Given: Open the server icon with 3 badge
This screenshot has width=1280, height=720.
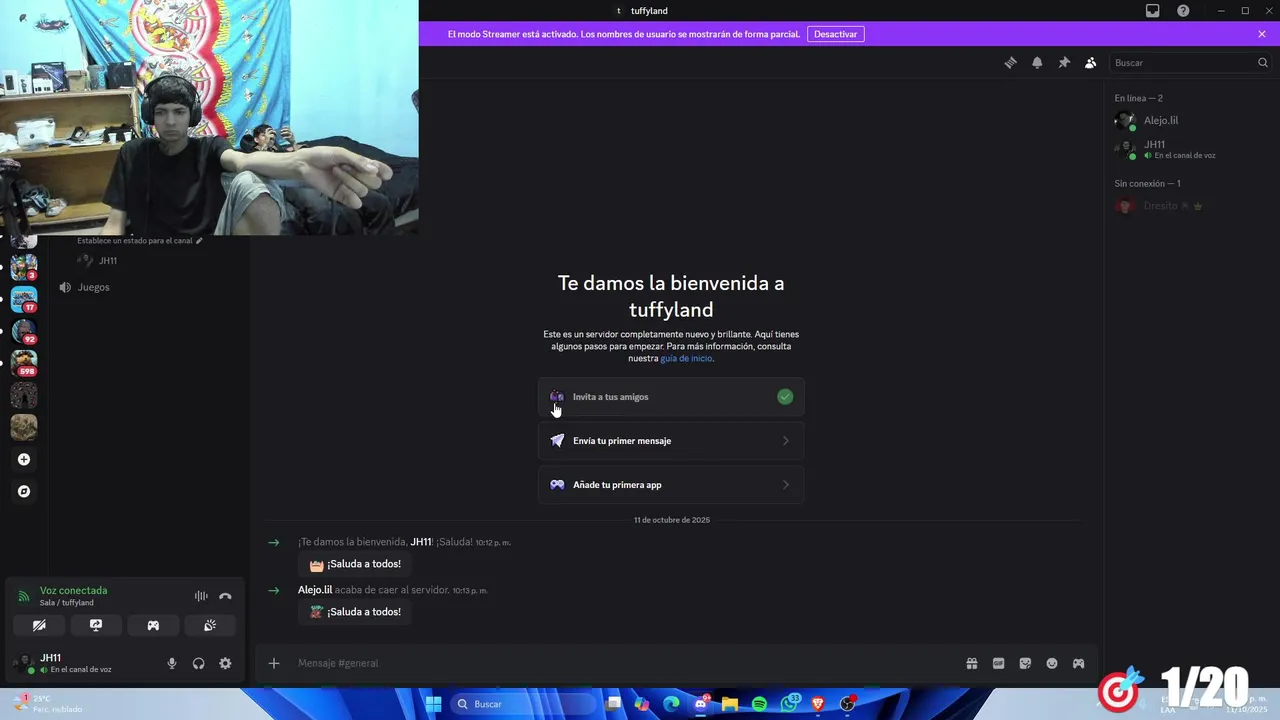Looking at the screenshot, I should [x=24, y=267].
